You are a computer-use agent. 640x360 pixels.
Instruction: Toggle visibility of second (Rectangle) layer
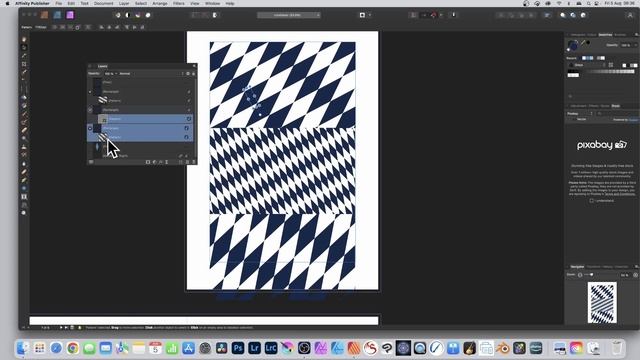tap(189, 110)
